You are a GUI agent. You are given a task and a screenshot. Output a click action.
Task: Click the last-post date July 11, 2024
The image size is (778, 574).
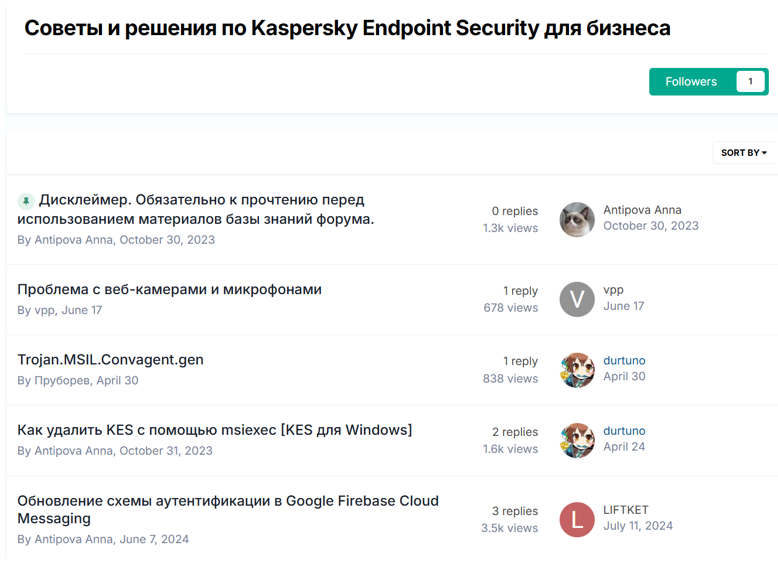click(638, 526)
